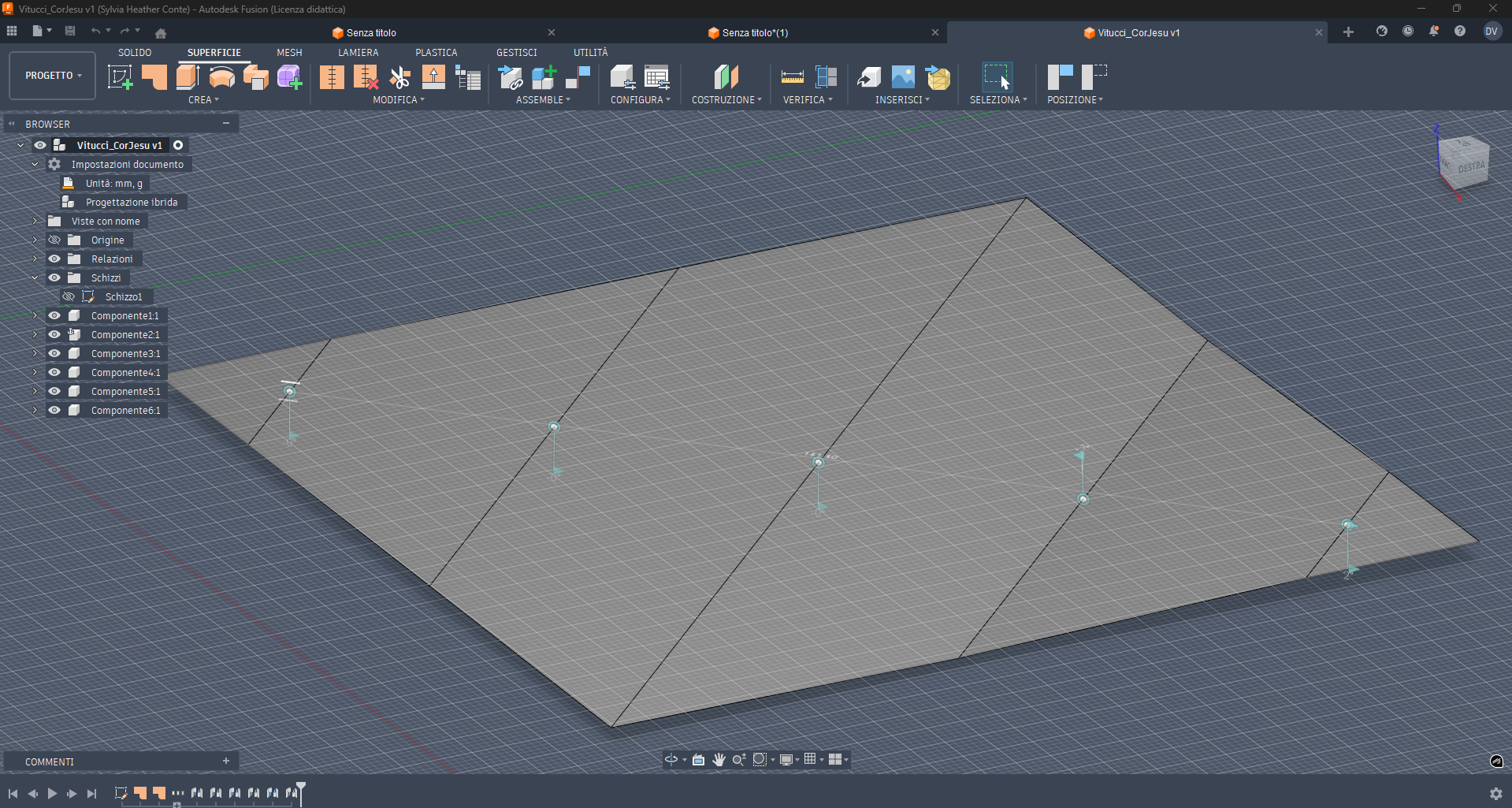Click the DESTRA face of the ViewCube
This screenshot has height=808, width=1512.
tap(1470, 167)
